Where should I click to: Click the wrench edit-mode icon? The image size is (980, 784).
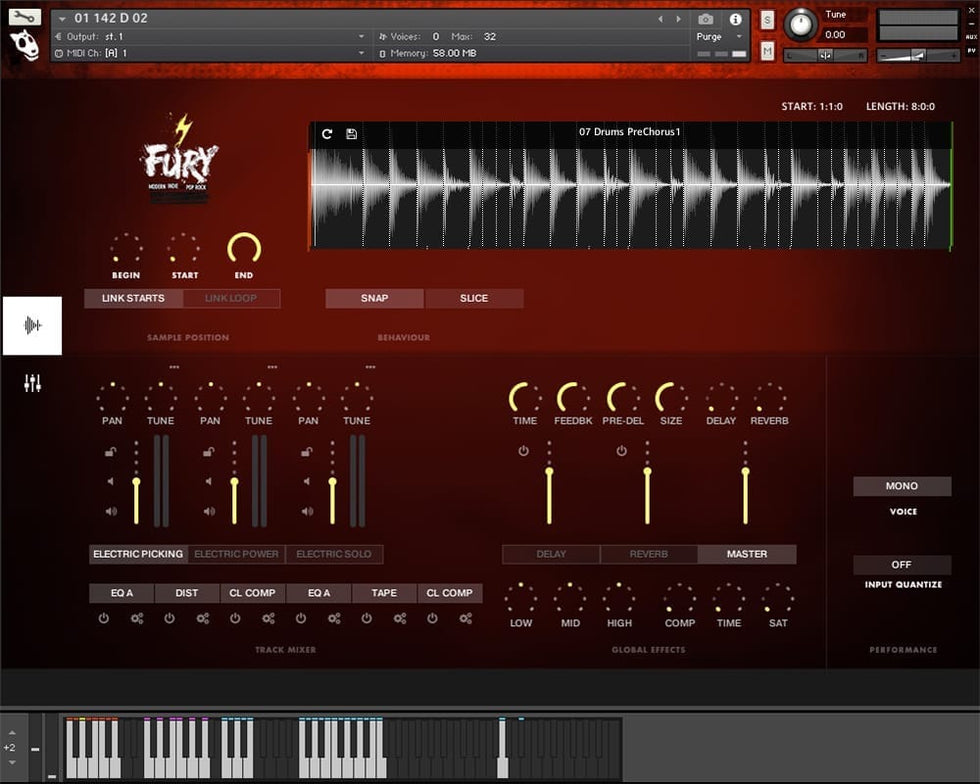[x=25, y=17]
